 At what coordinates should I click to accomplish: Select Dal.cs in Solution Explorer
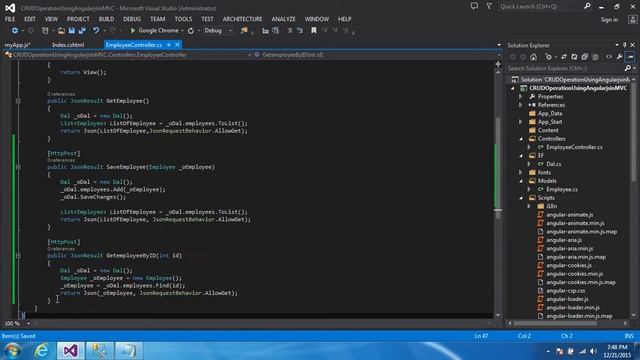click(553, 164)
